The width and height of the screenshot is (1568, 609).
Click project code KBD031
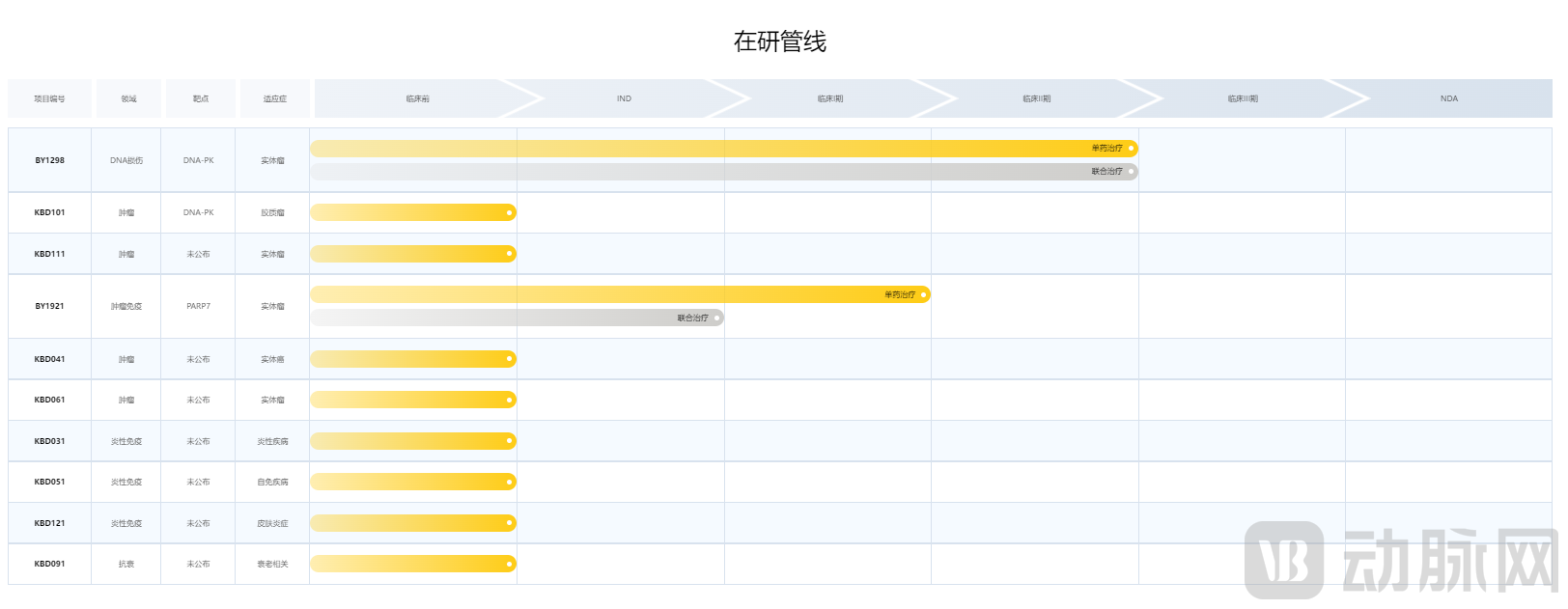(49, 441)
